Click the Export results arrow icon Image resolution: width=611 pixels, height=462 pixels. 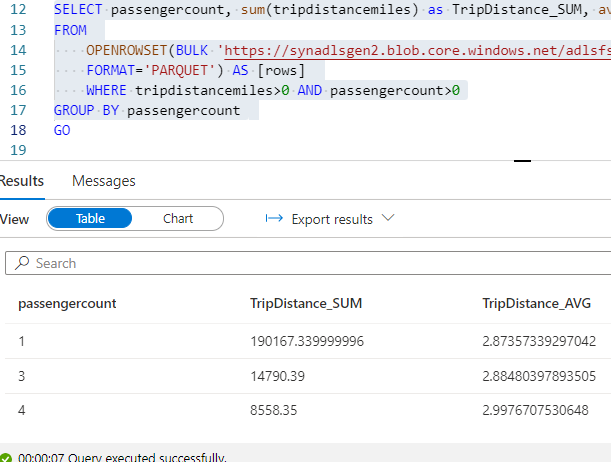[274, 218]
